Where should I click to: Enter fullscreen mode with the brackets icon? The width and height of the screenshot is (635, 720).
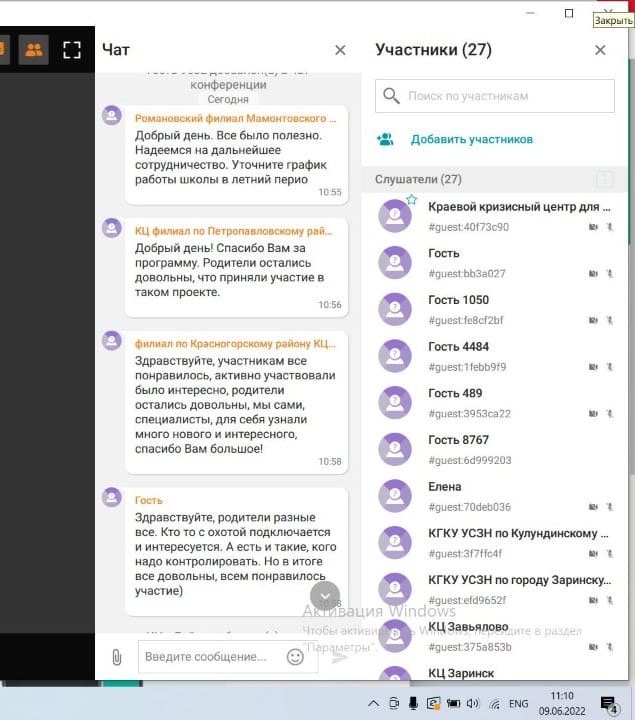pos(72,50)
